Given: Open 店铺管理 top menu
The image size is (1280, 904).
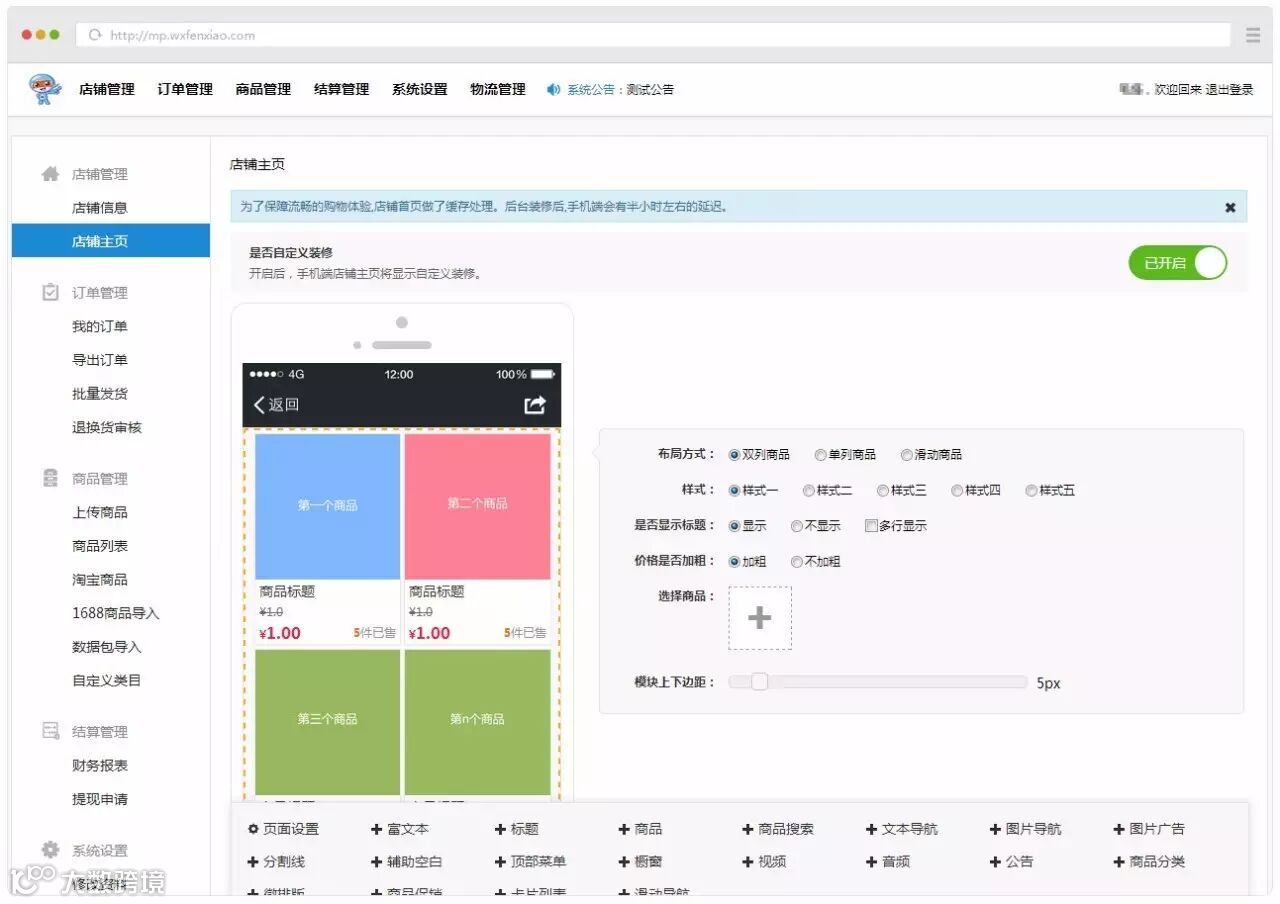Looking at the screenshot, I should coord(107,89).
